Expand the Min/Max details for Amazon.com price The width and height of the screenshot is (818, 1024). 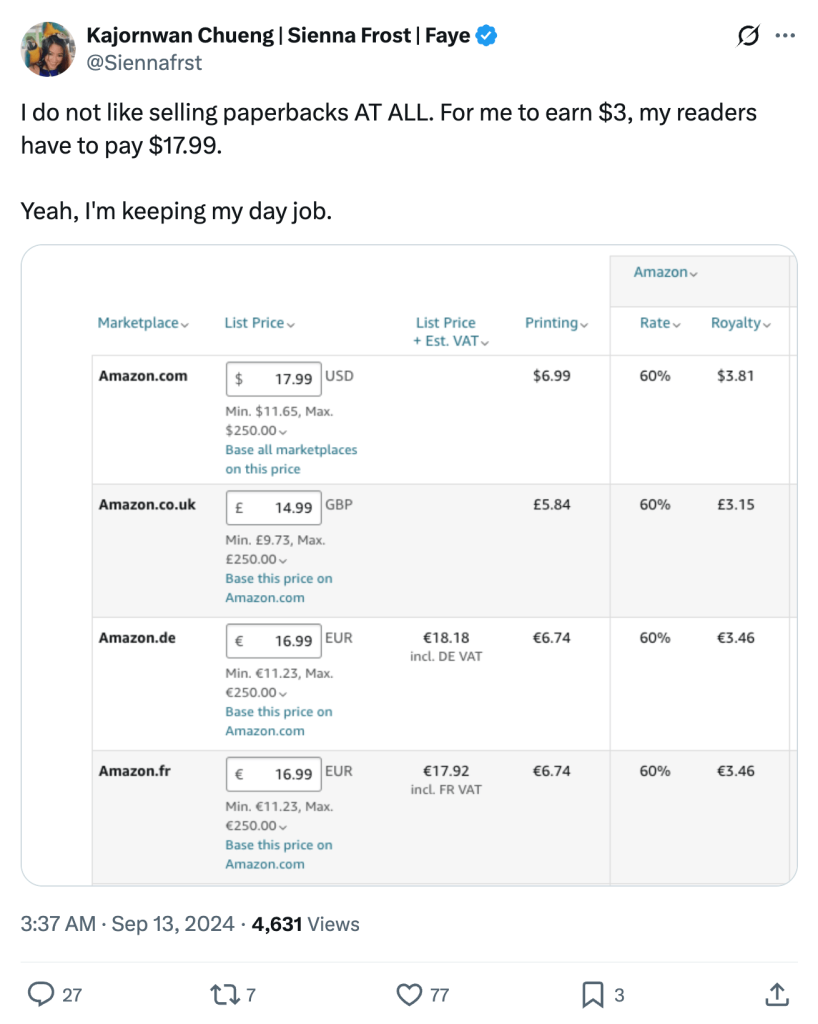[283, 429]
